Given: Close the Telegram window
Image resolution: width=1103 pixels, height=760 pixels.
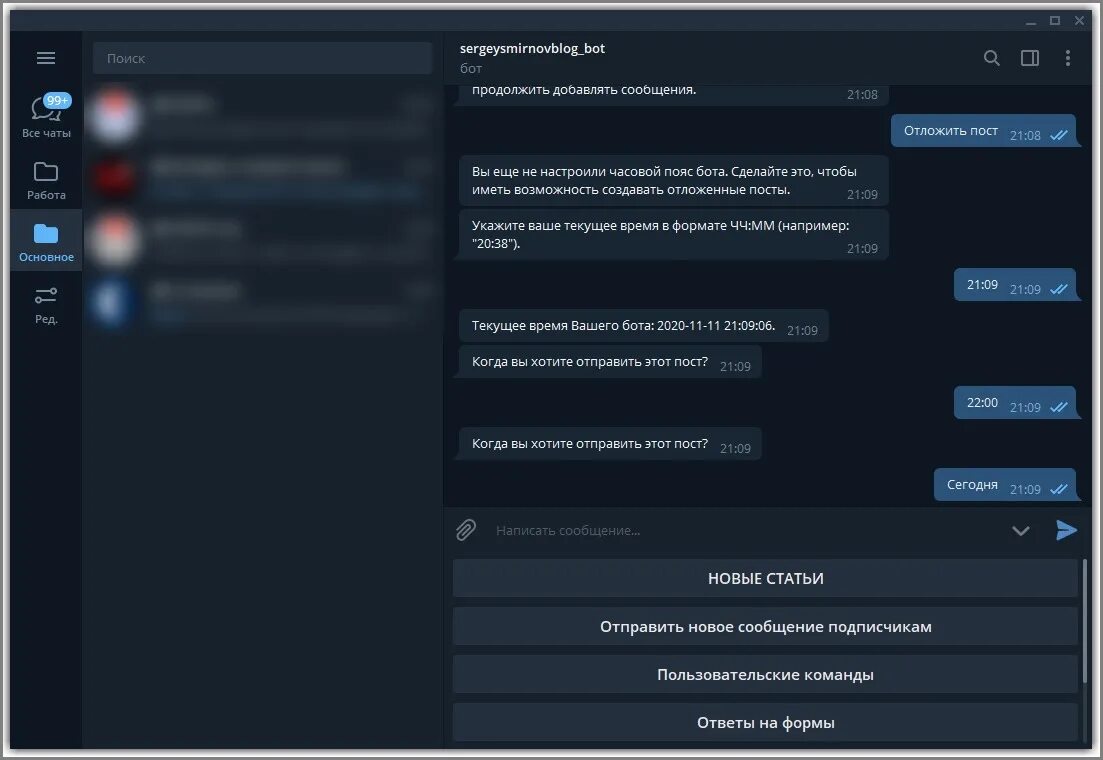Looking at the screenshot, I should [x=1079, y=21].
